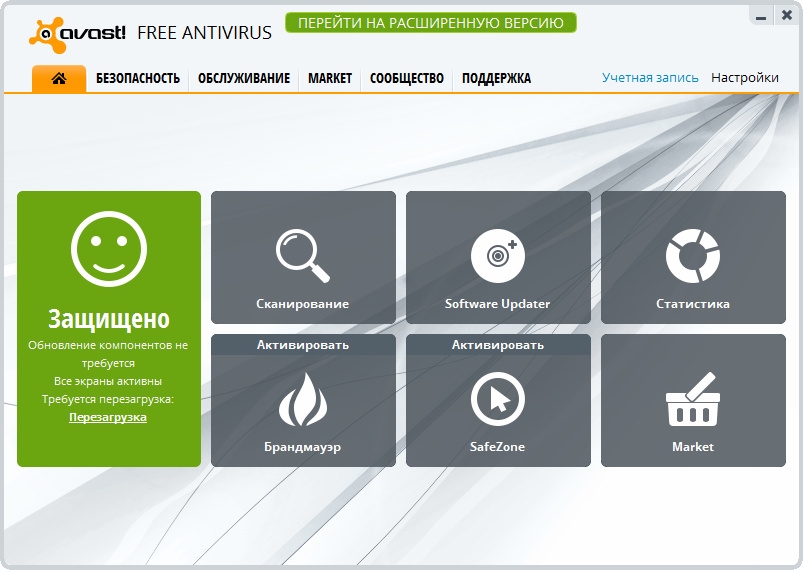803x570 pixels.
Task: Switch to the БЕЗОПАСНОСТЬ tab
Action: click(138, 79)
